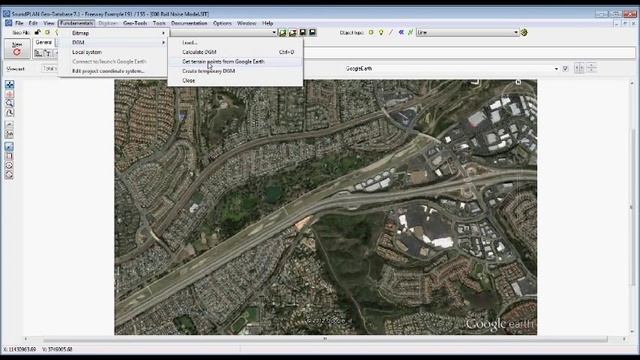The image size is (640, 360).
Task: Click the vertical scrollbar right of the map
Action: 632,207
